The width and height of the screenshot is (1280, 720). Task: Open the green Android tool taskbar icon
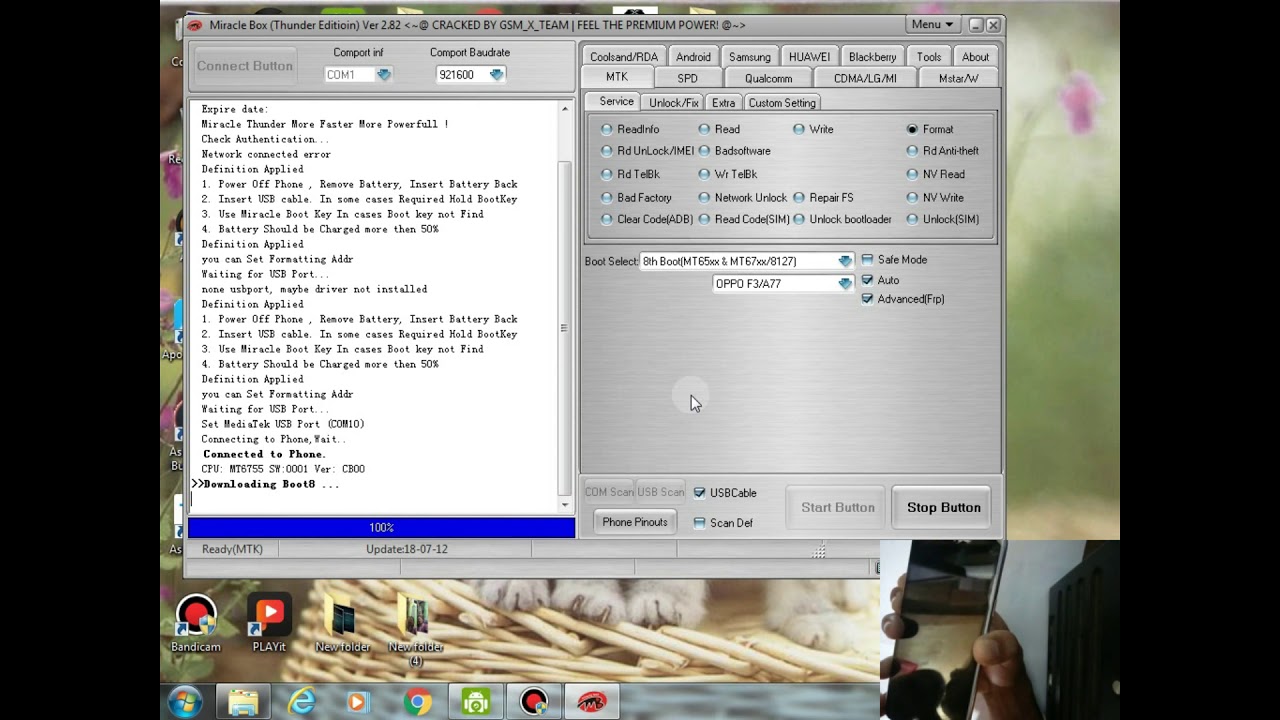(x=476, y=702)
